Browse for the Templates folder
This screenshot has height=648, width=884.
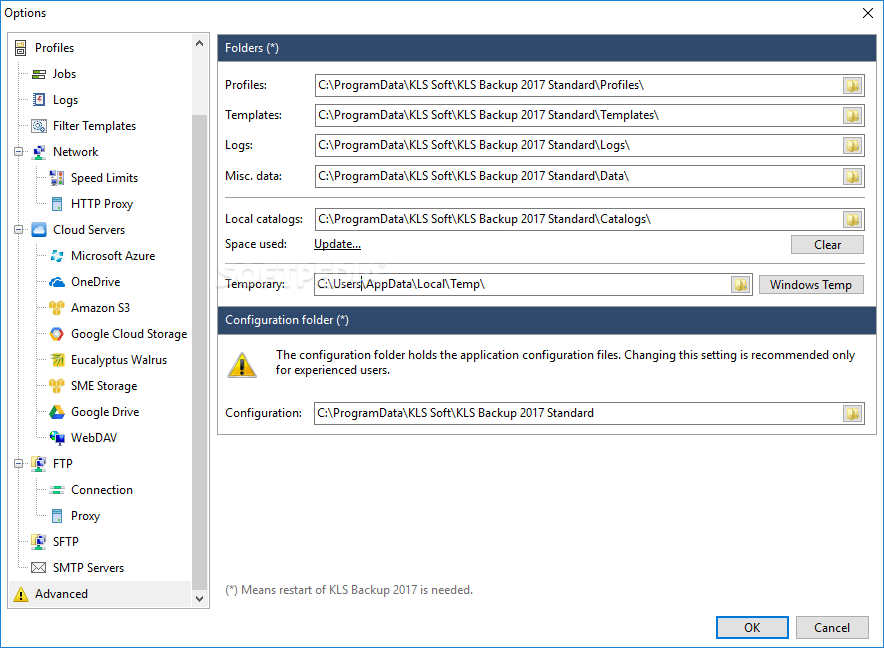(852, 115)
